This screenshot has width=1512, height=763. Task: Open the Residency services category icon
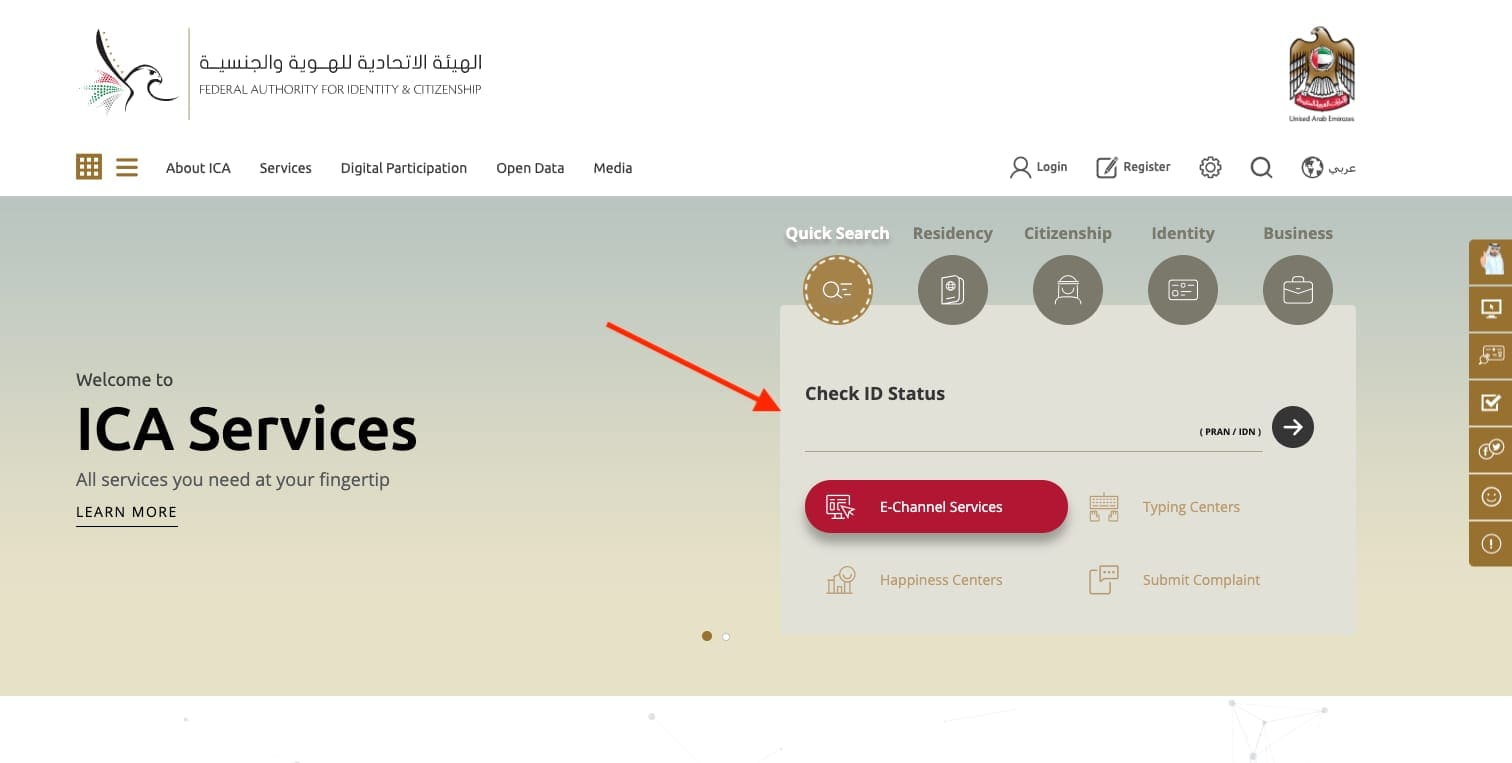click(952, 289)
